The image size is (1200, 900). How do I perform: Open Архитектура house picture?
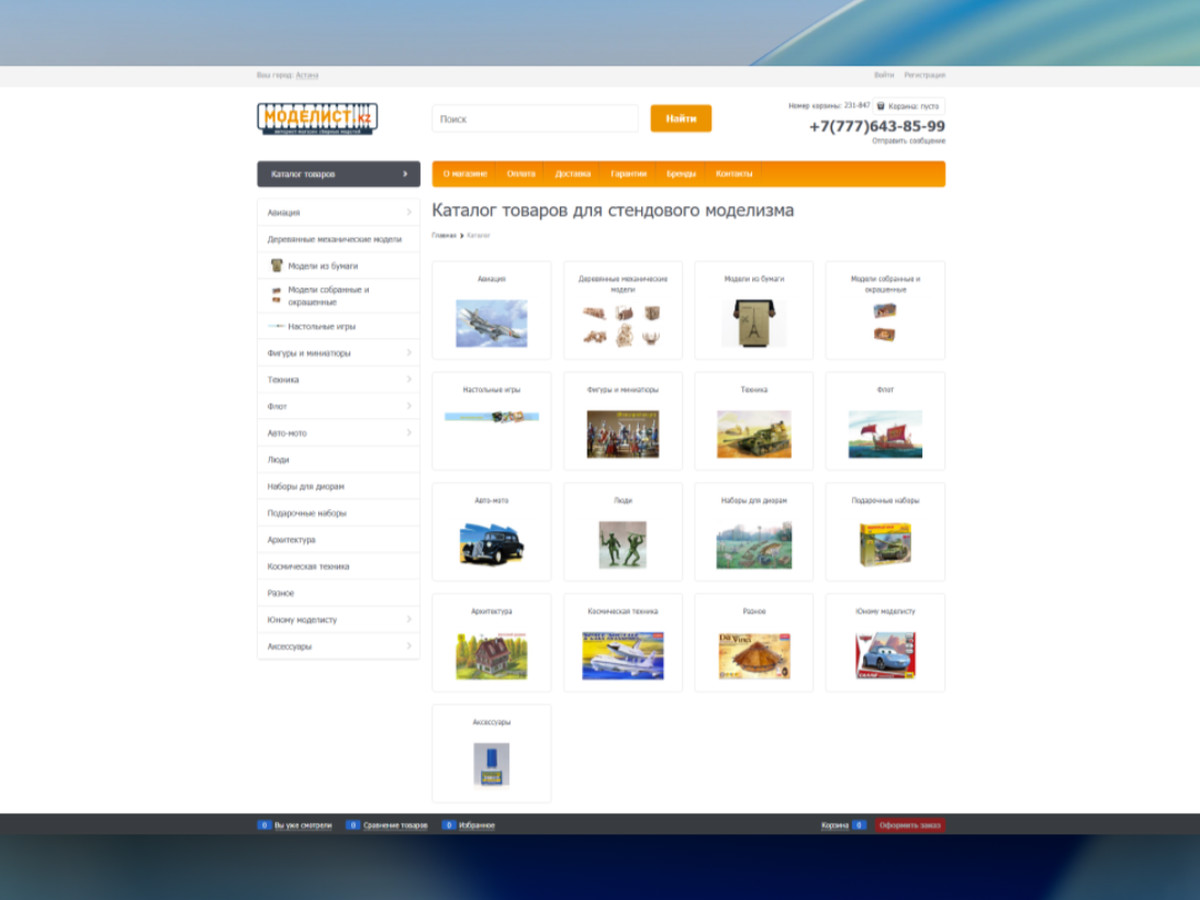[x=491, y=655]
